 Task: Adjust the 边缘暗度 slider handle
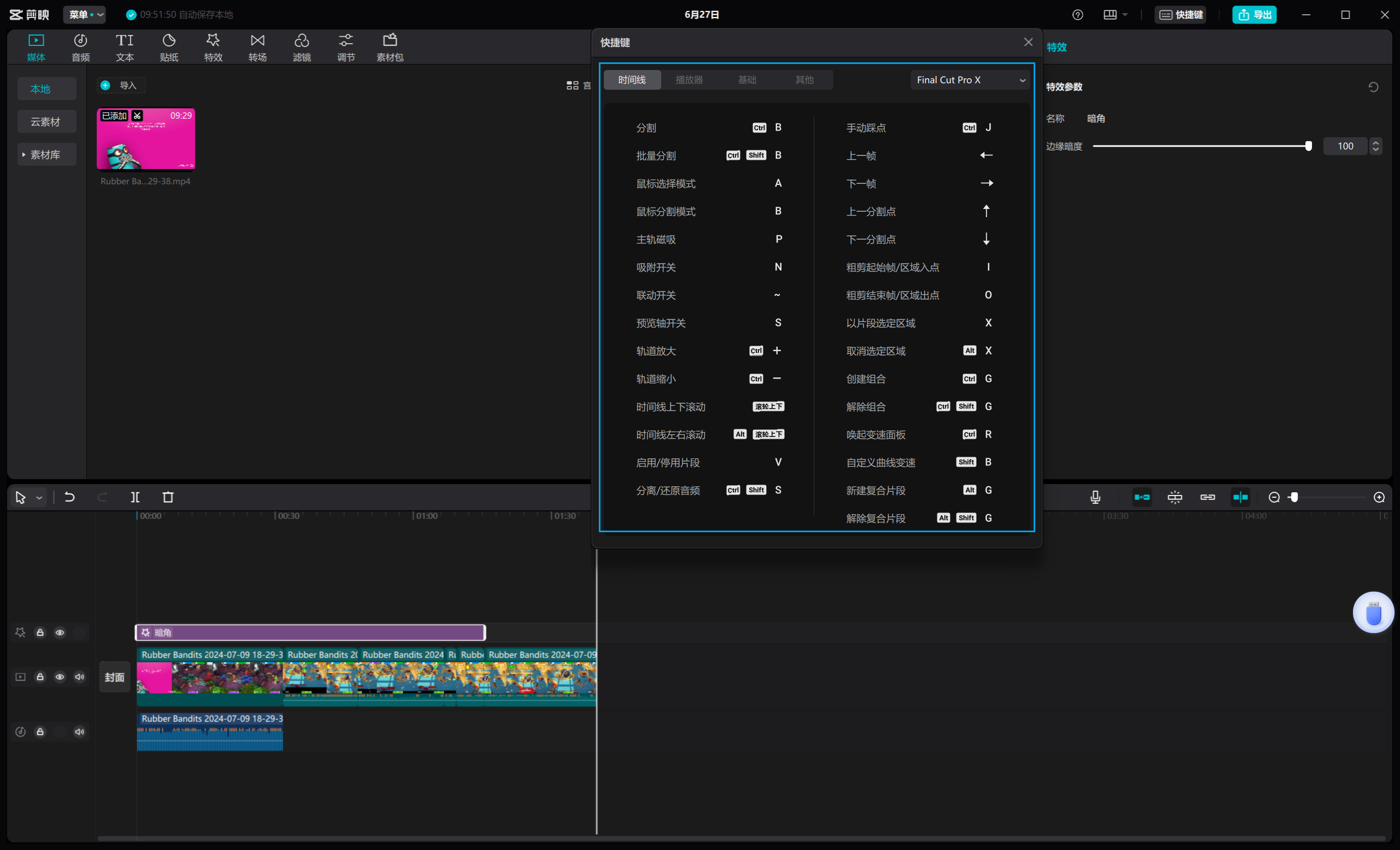pyautogui.click(x=1308, y=146)
